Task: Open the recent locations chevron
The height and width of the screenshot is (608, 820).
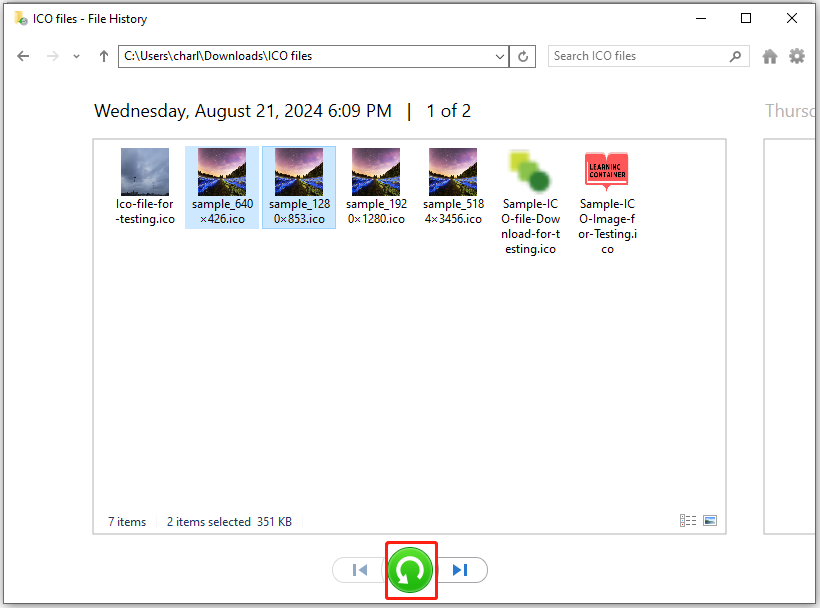Action: coord(77,57)
